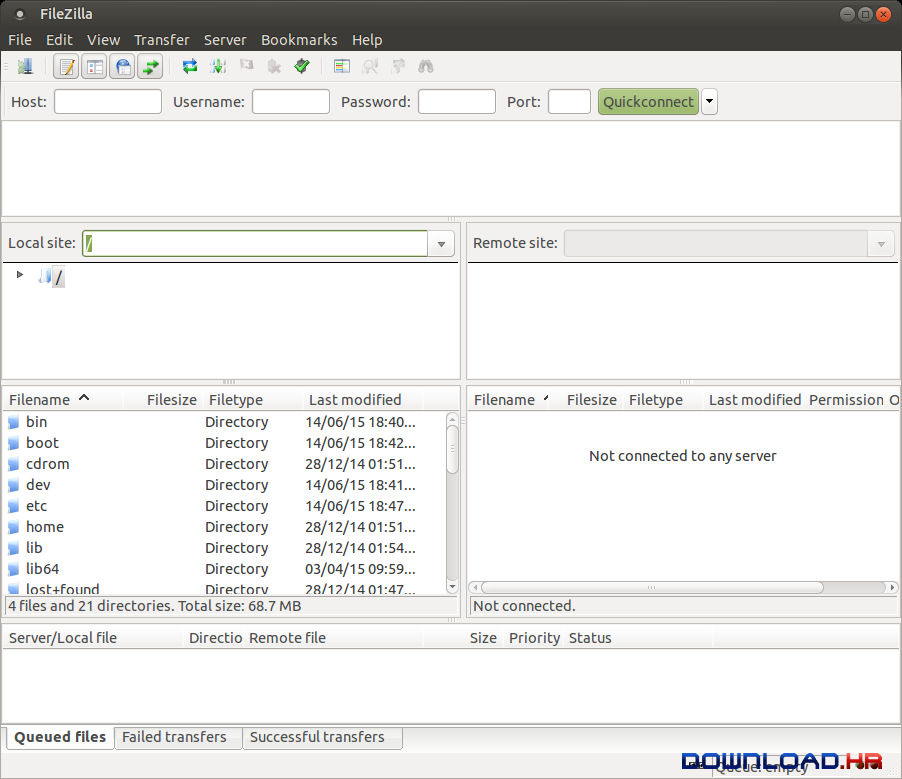902x779 pixels.
Task: Click the remote file list horizontal scrollbar
Action: [x=652, y=587]
